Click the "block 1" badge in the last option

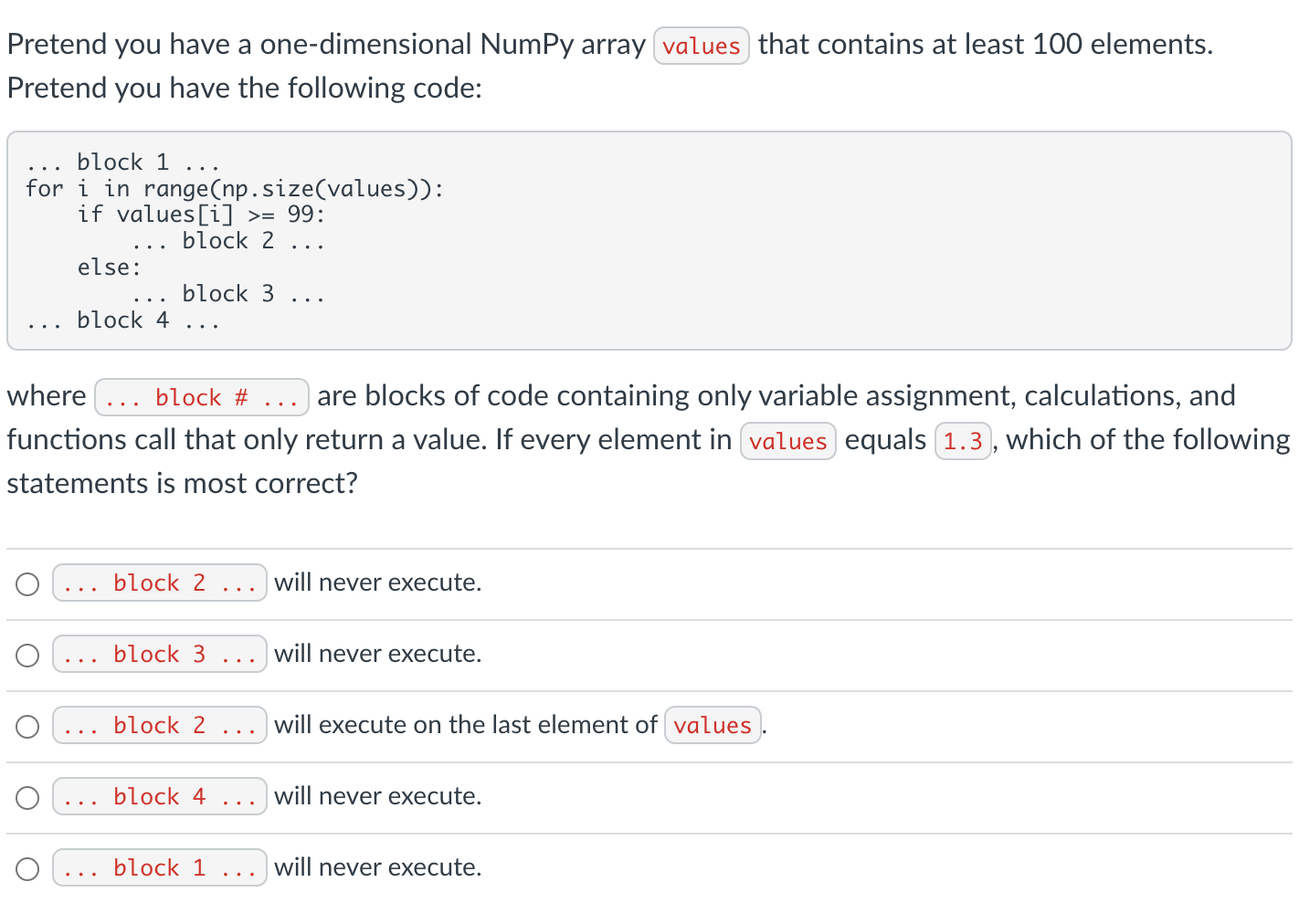[x=159, y=867]
